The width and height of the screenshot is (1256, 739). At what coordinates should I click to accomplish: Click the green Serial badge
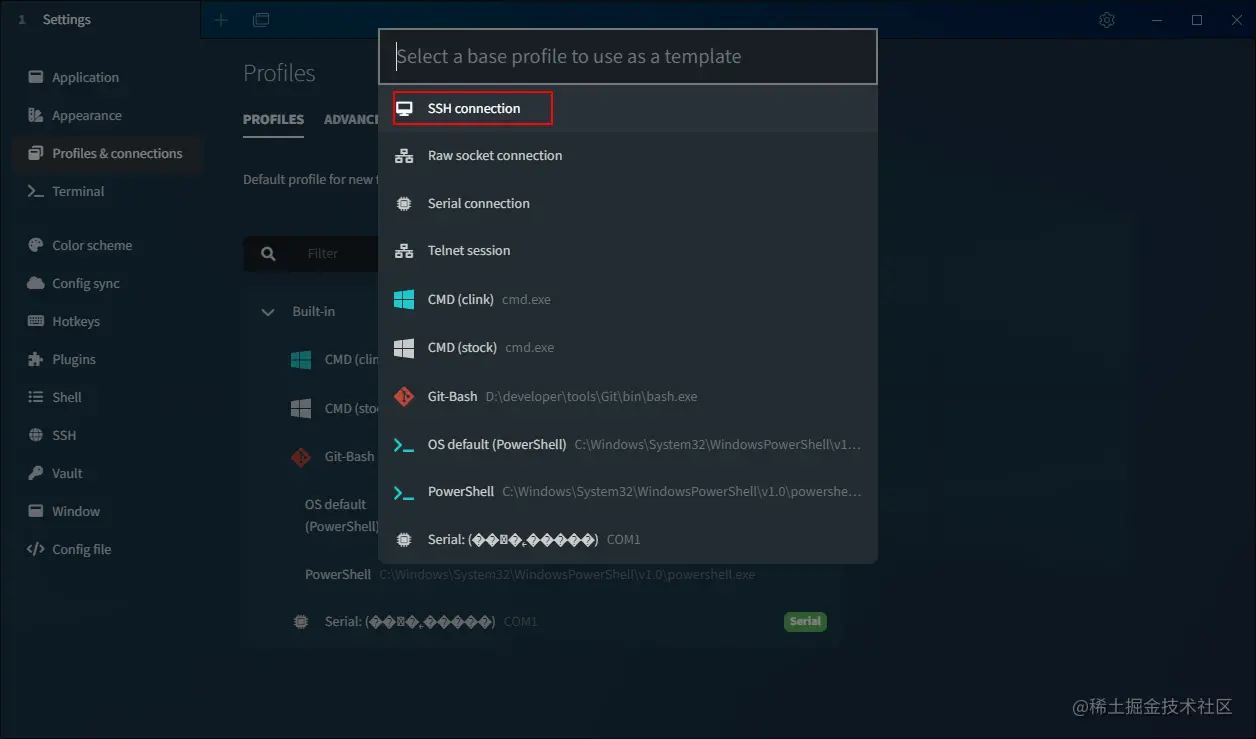(805, 621)
